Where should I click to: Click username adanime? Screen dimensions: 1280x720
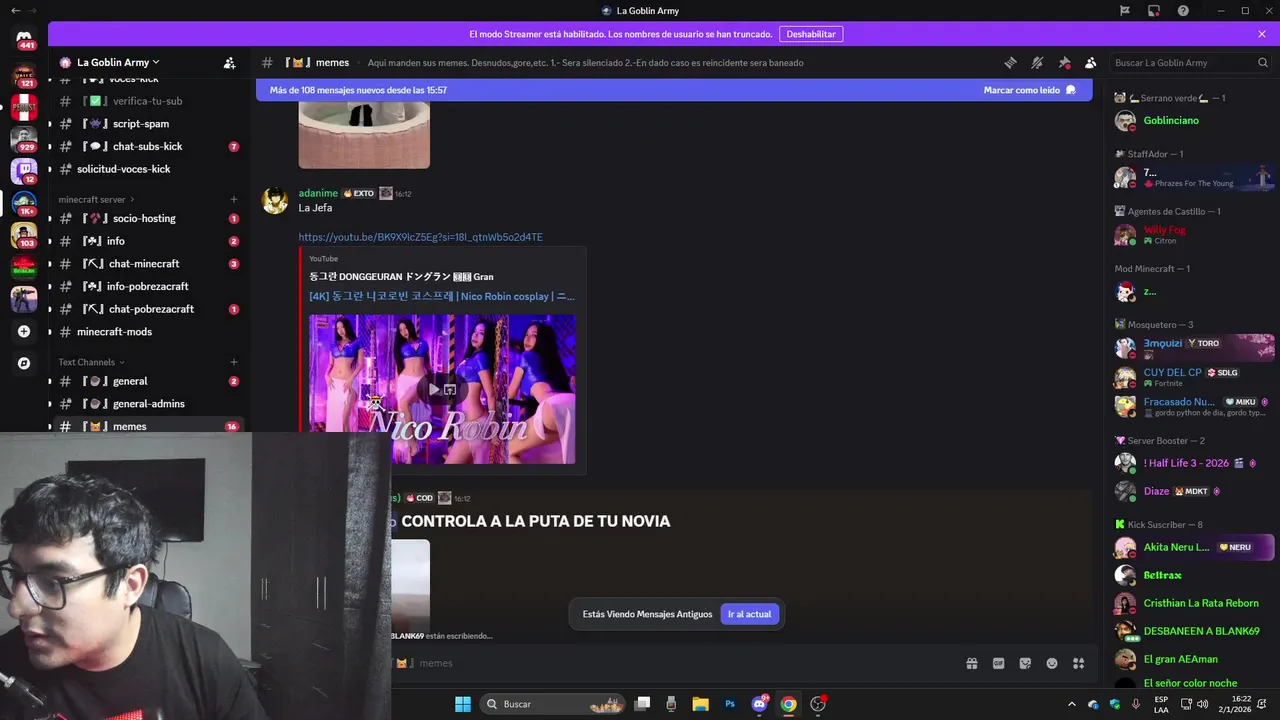pyautogui.click(x=318, y=193)
